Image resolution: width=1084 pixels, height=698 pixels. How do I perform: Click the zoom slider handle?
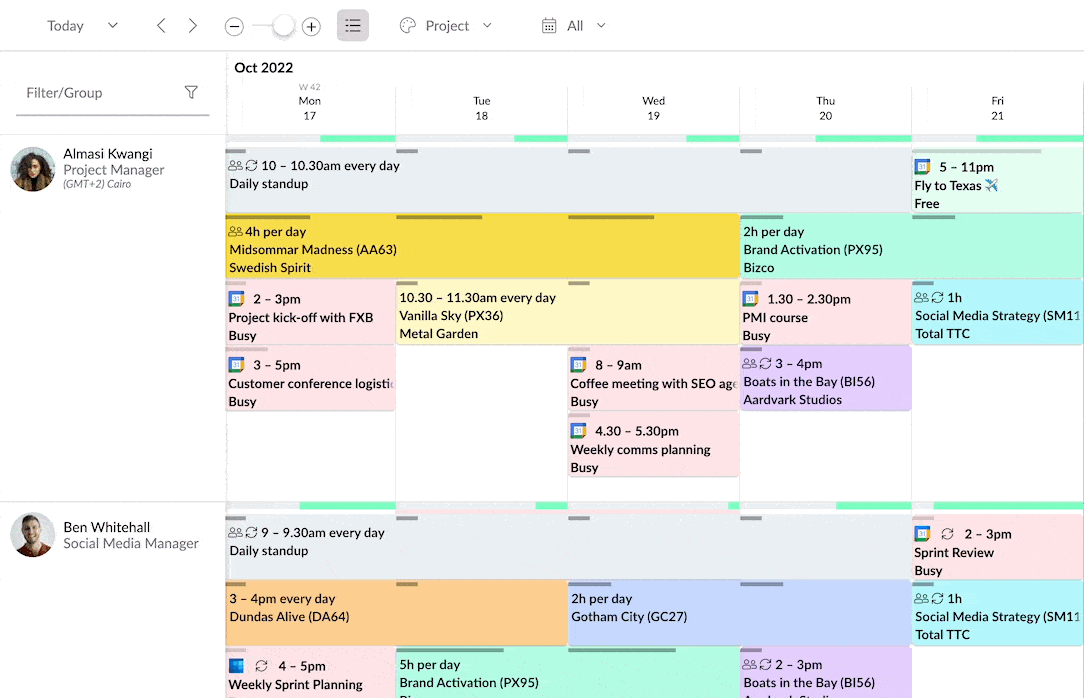pyautogui.click(x=283, y=26)
